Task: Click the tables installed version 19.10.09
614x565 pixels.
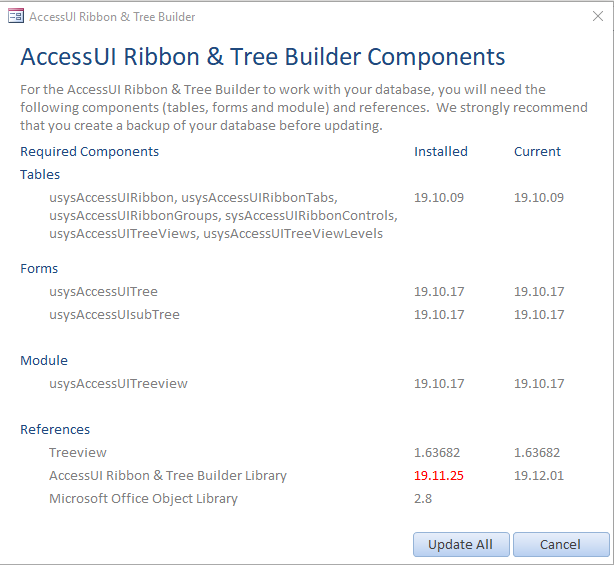Action: click(439, 197)
